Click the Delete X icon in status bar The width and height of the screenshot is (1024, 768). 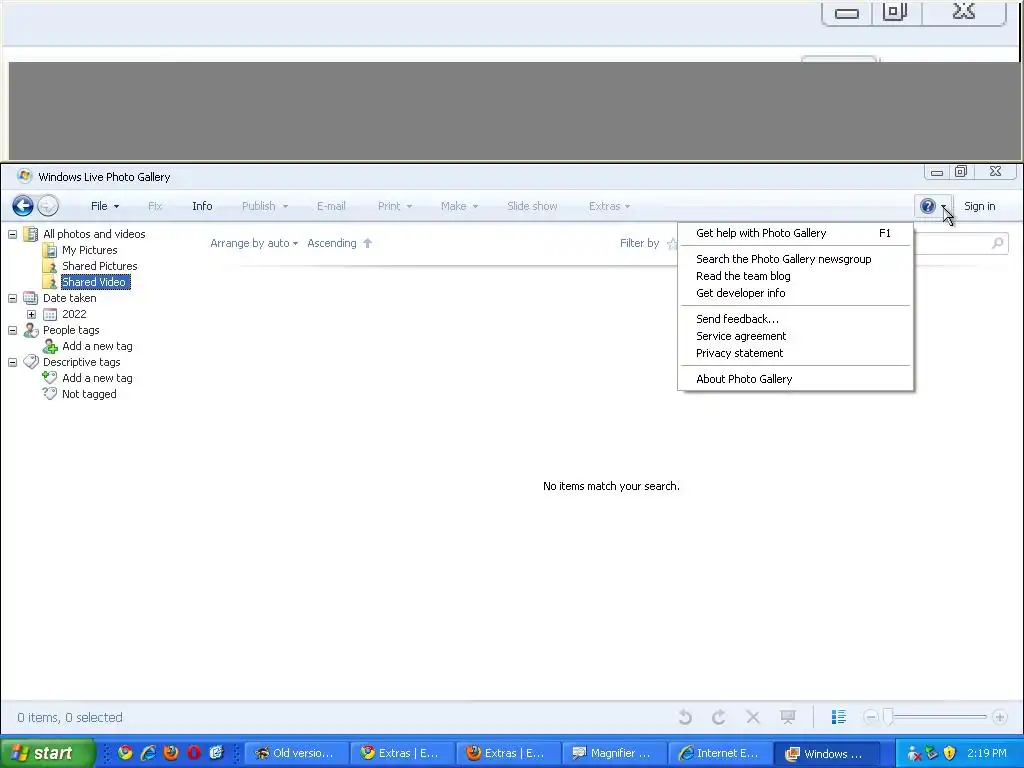coord(753,718)
